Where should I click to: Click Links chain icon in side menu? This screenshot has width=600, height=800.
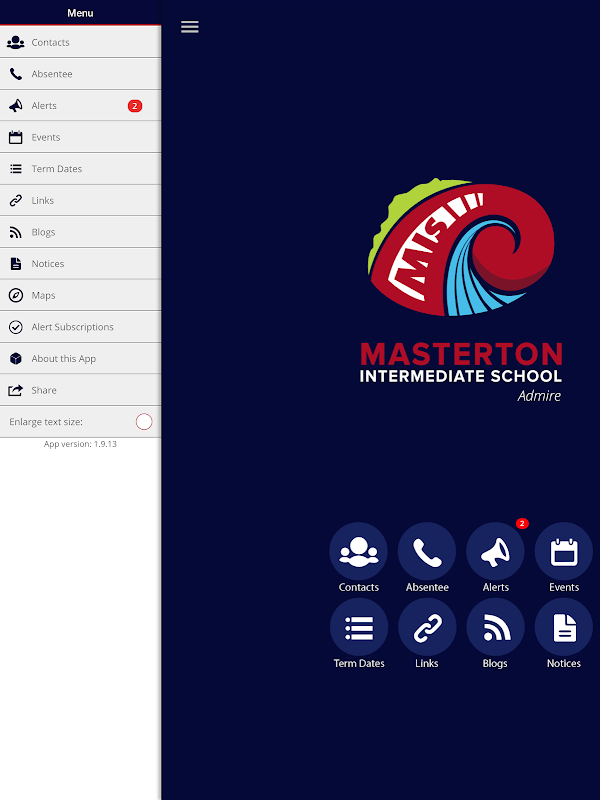point(16,201)
